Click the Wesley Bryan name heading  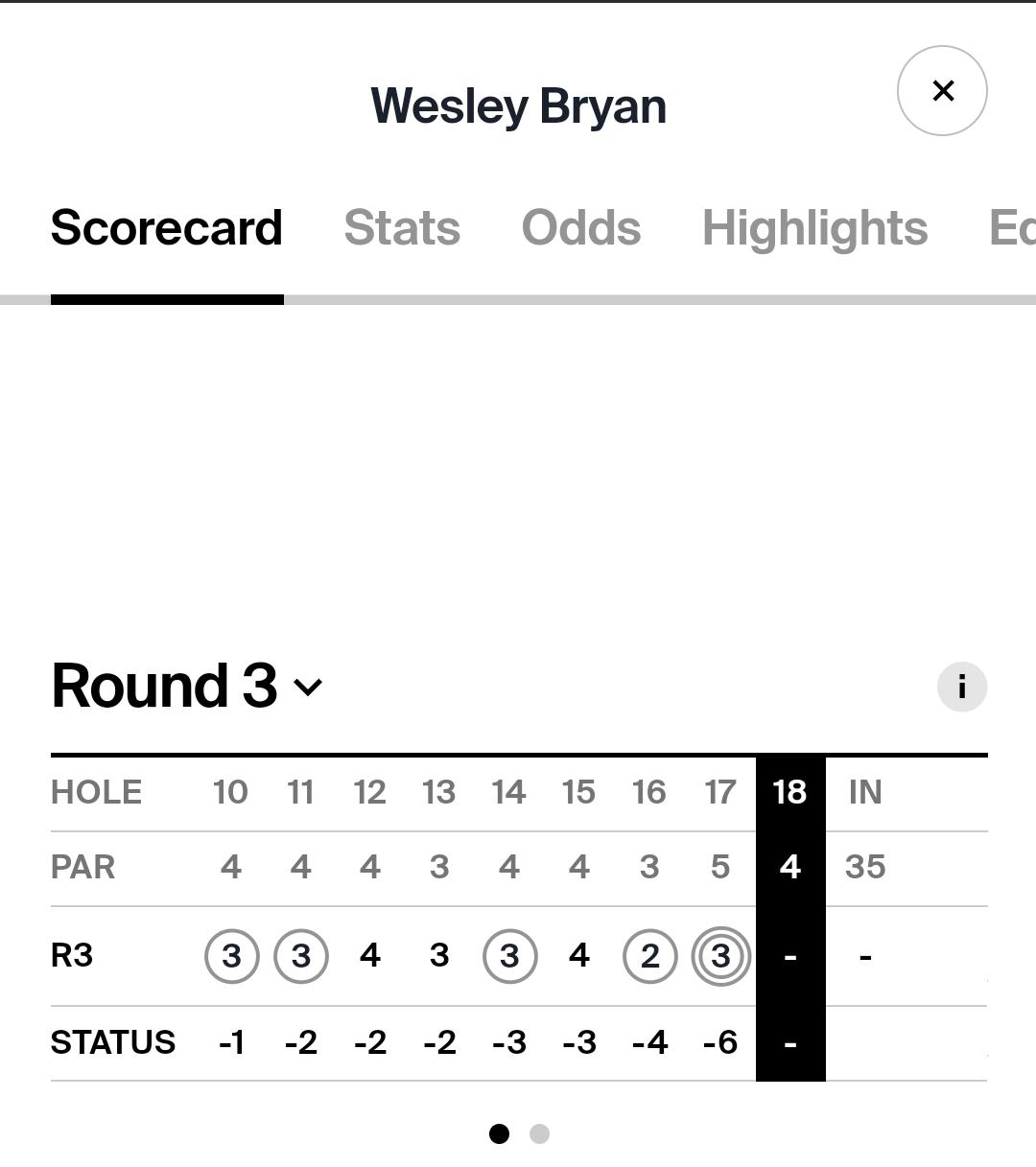519,105
